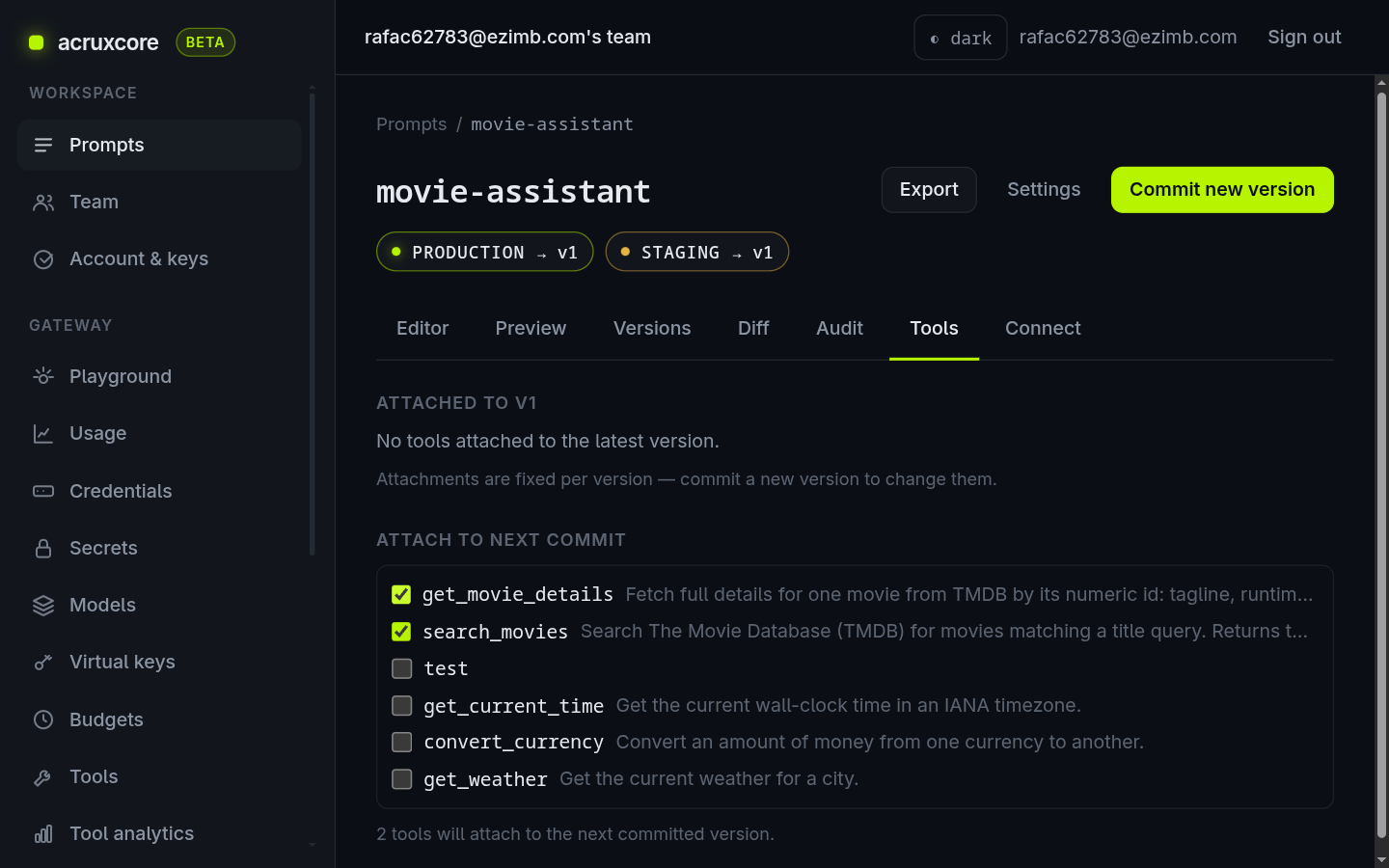Open Virtual keys in the sidebar
Viewport: 1389px width, 868px height.
[159, 663]
